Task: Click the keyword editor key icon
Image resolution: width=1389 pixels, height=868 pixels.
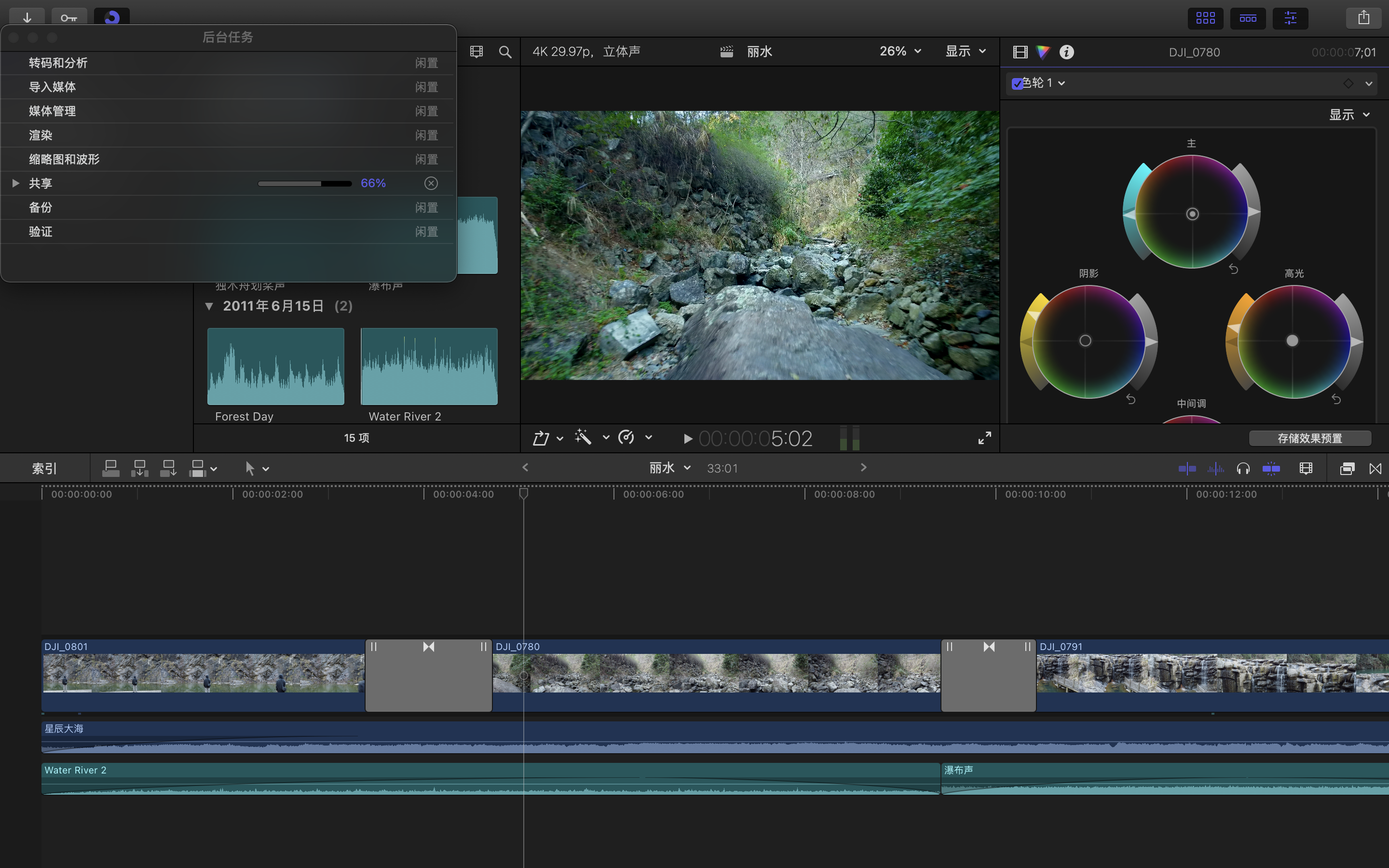Action: (69, 17)
